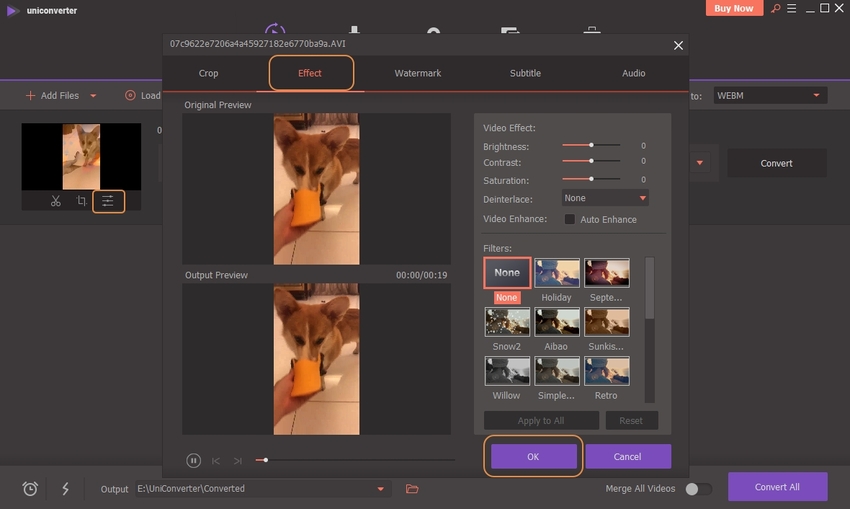Pause the preview playback
The height and width of the screenshot is (509, 850).
[x=193, y=460]
